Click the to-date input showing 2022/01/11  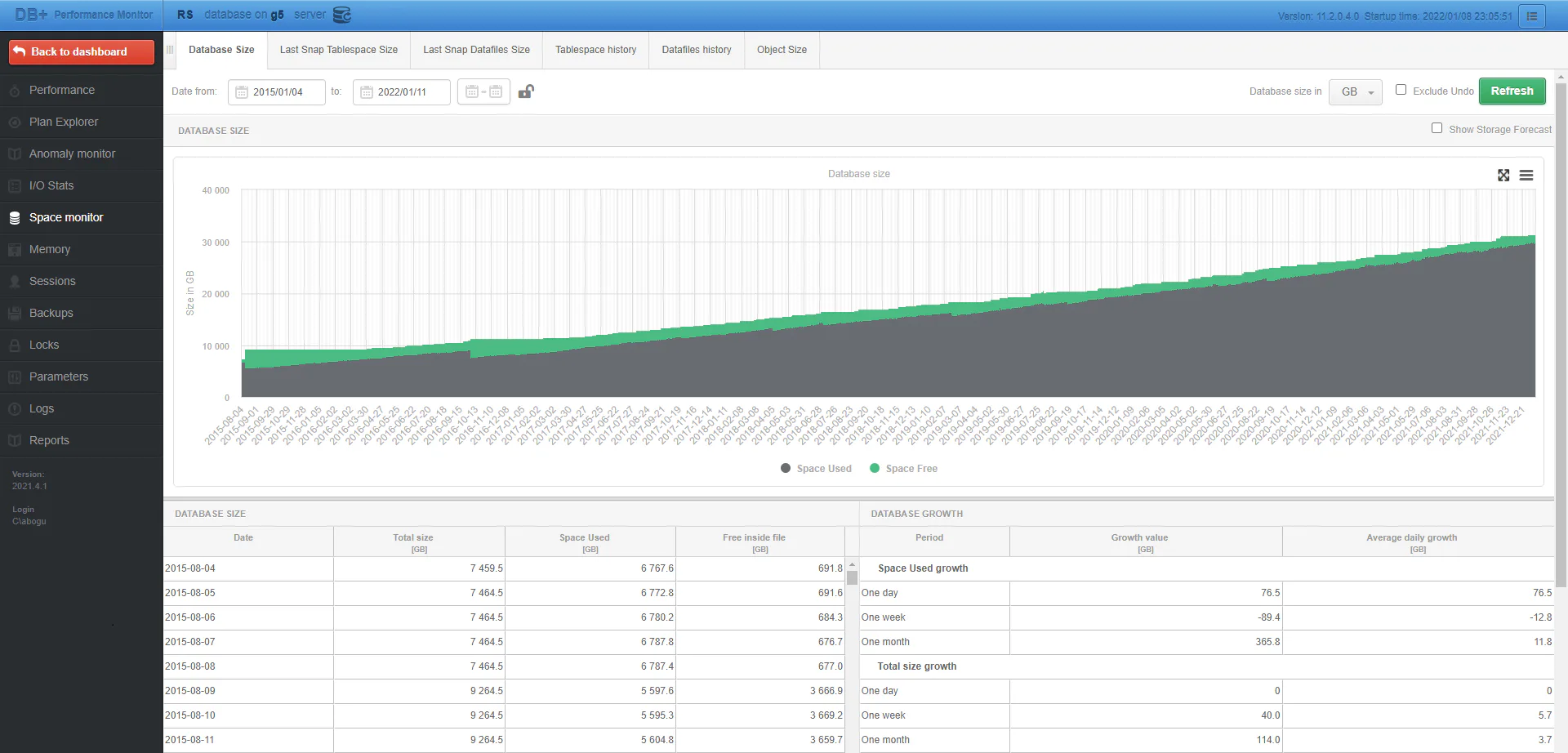pos(402,92)
